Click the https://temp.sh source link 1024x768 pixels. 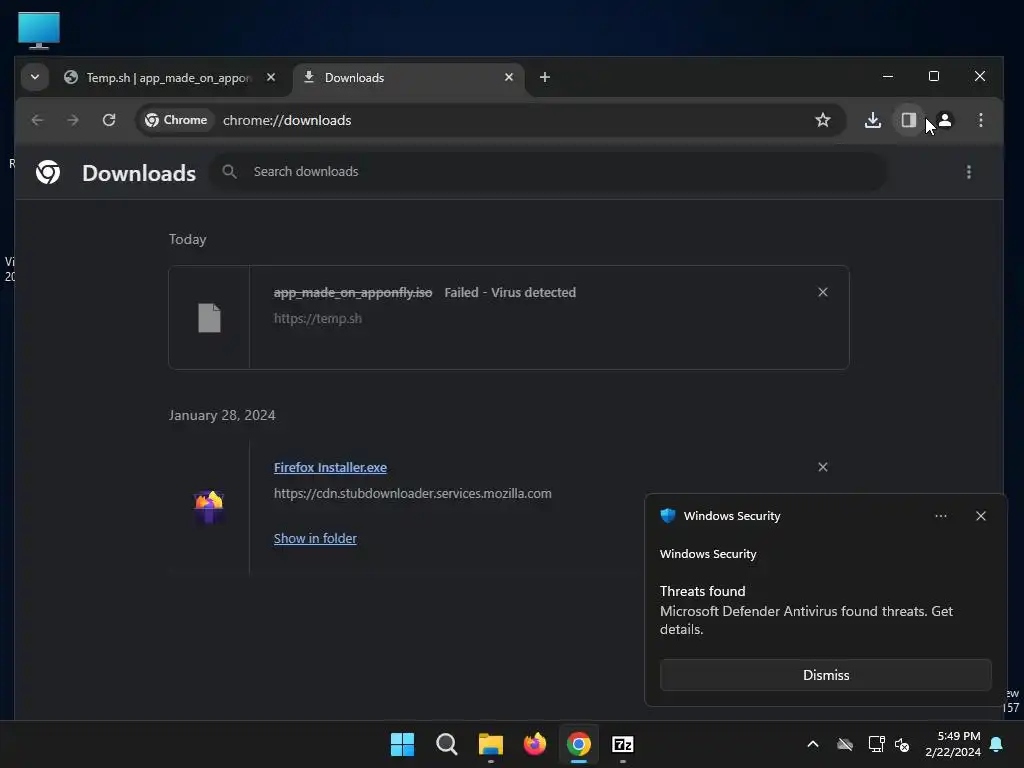coord(317,319)
